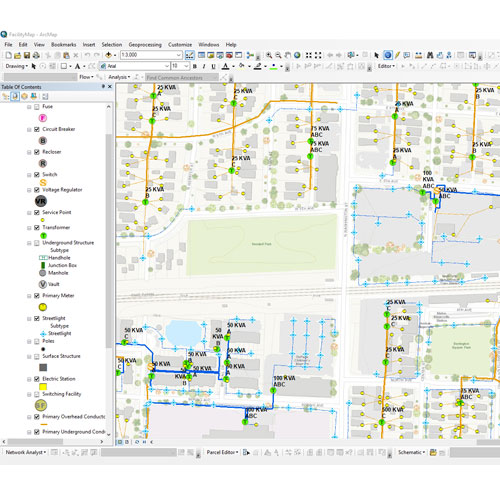Activate the Identify tool
Image resolution: width=500 pixels, height=500 pixels.
click(x=388, y=55)
